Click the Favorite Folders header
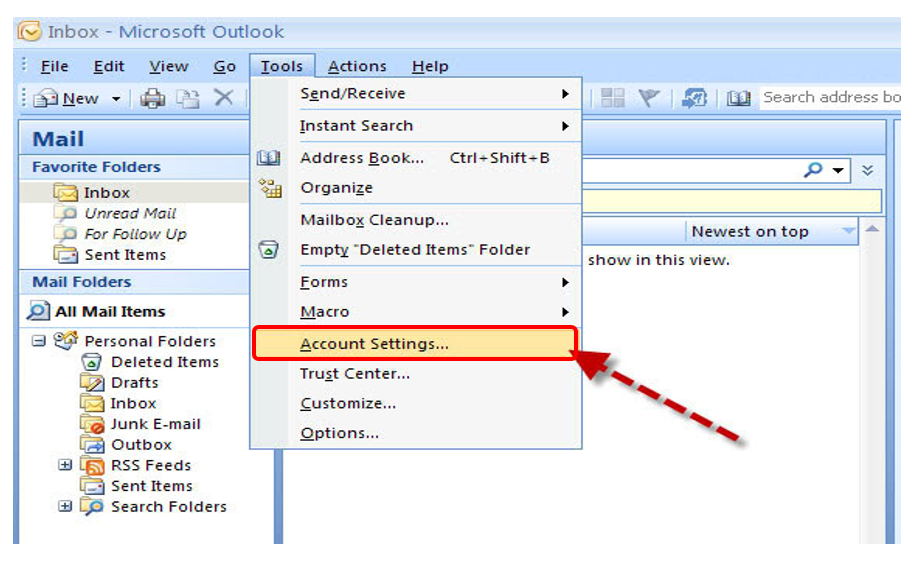Screen dimensions: 914x568 (x=134, y=167)
